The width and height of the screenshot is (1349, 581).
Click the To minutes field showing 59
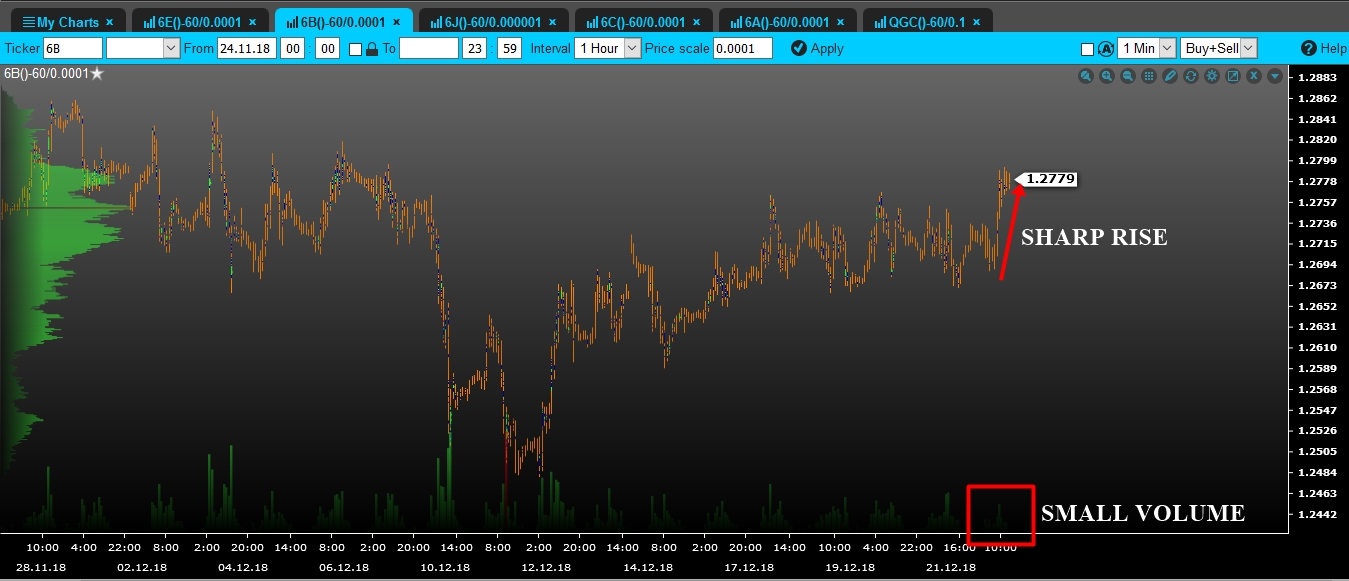(509, 48)
